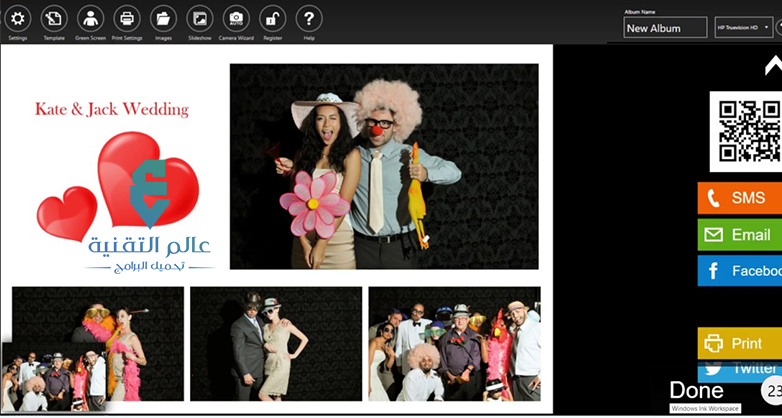Expand the HP Truevision HD camera dropdown
This screenshot has height=418, width=782.
click(x=744, y=27)
